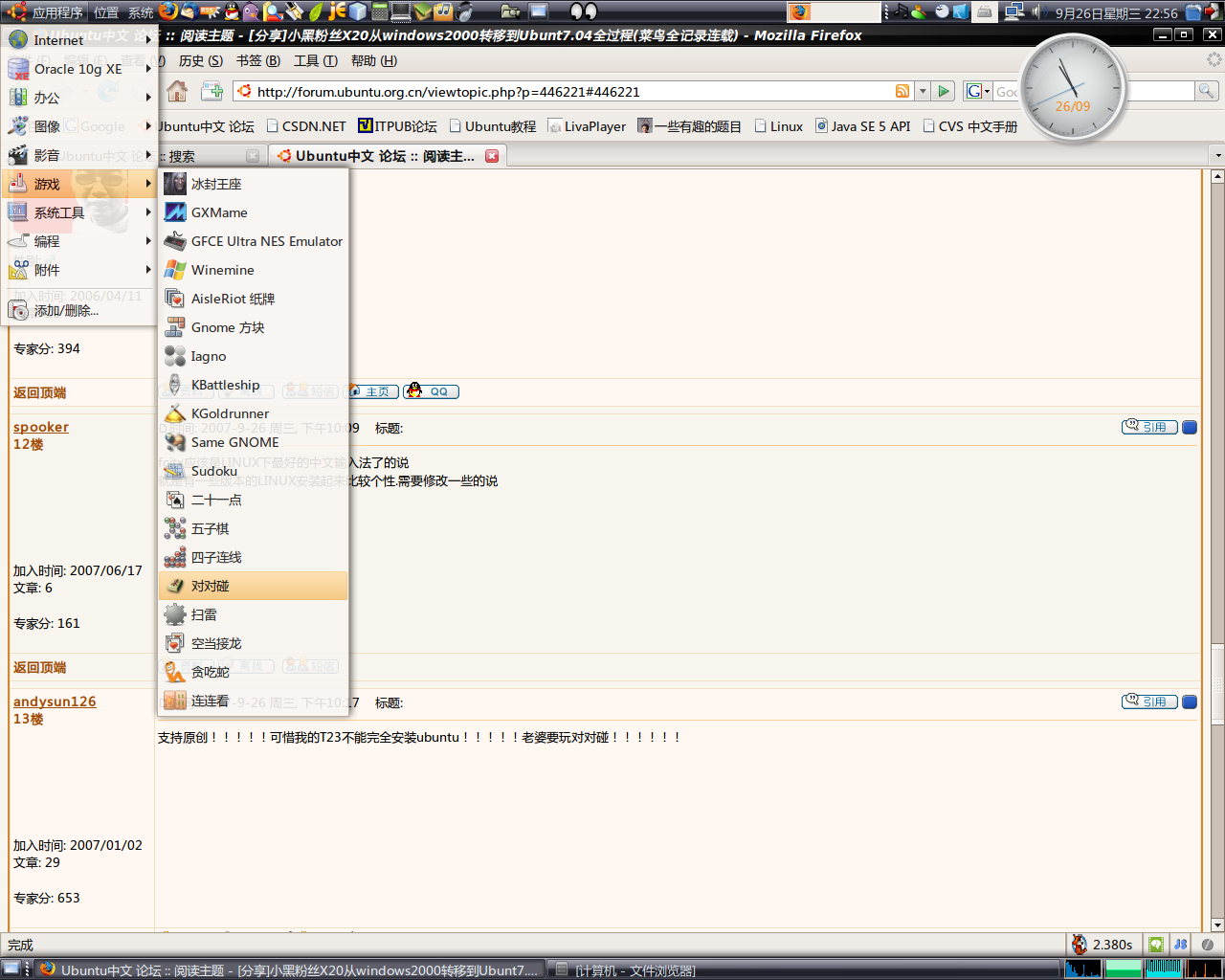Viewport: 1225px width, 980px height.
Task: Open Thunderbird mail launcher in top panel
Action: coord(189,11)
